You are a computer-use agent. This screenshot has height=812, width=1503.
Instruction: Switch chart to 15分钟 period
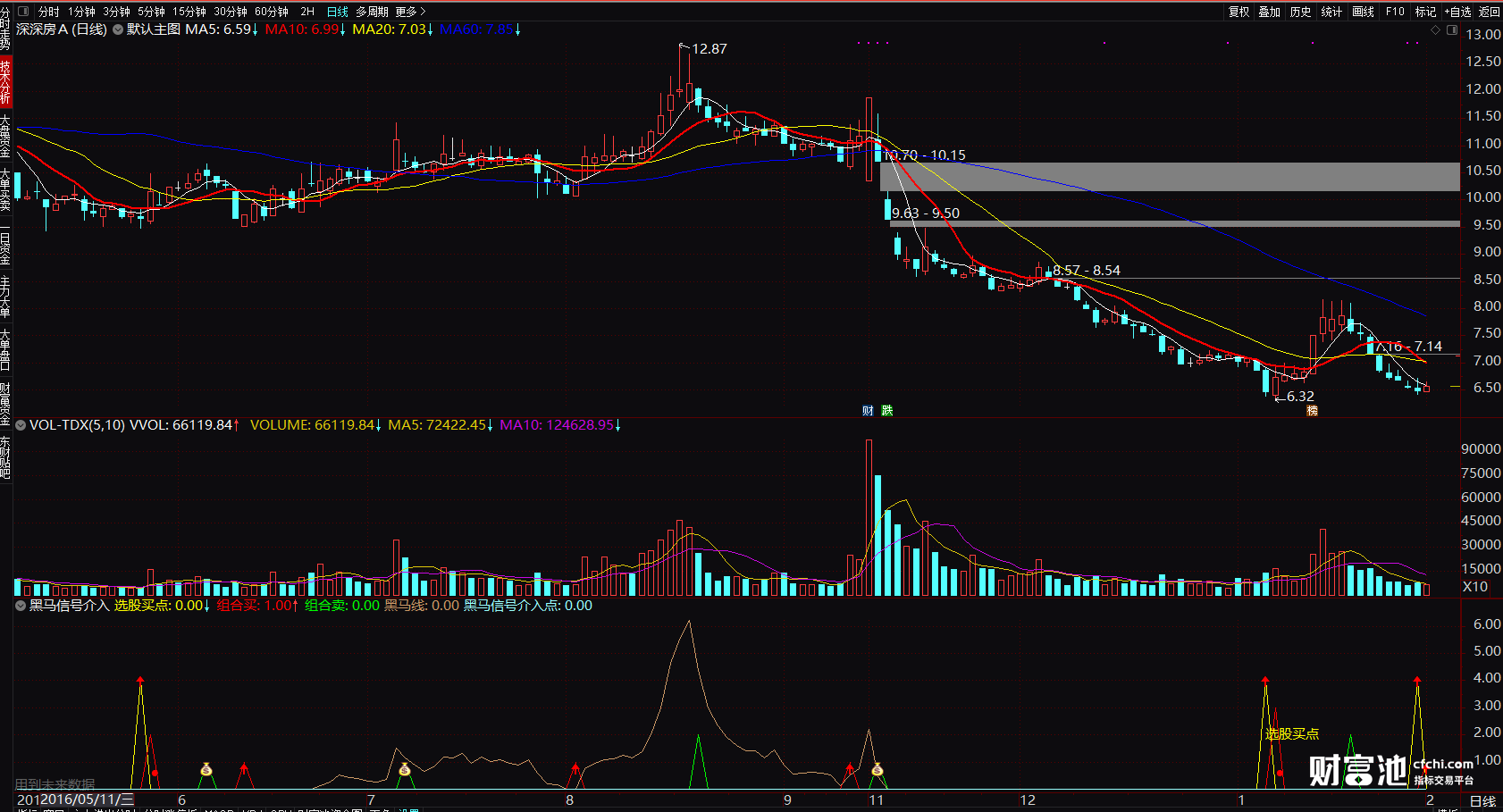pos(189,12)
